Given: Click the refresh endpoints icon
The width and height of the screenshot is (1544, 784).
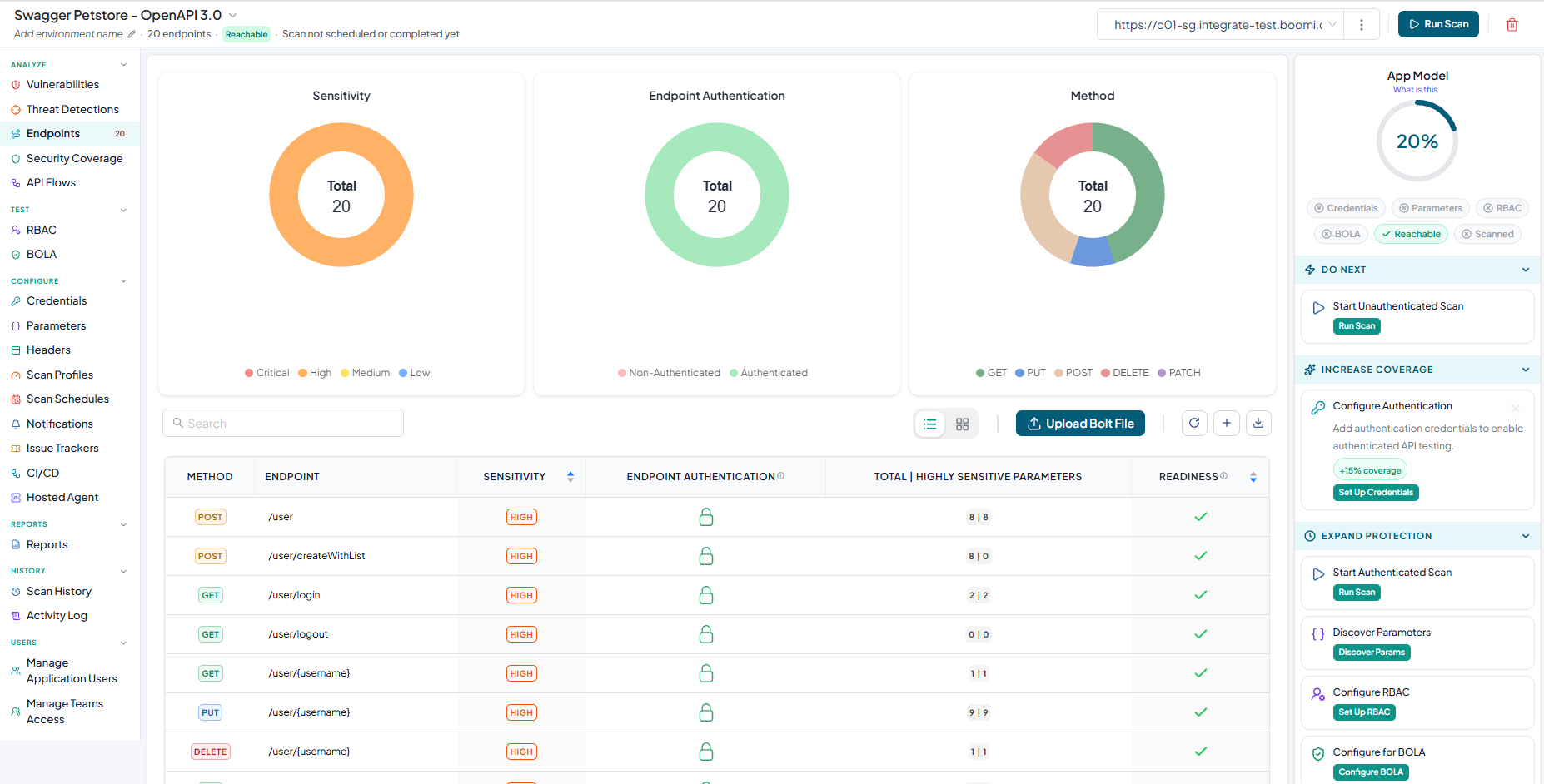Looking at the screenshot, I should 1194,423.
